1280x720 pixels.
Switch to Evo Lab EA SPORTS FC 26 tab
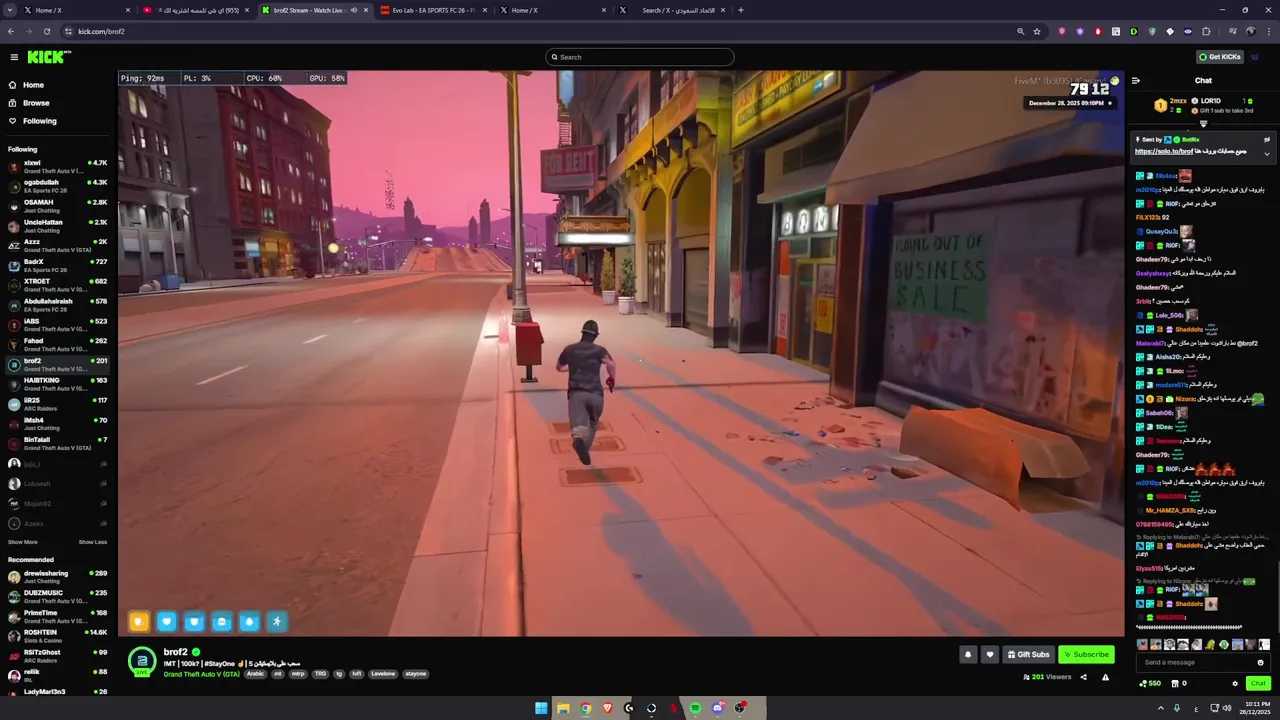[432, 10]
